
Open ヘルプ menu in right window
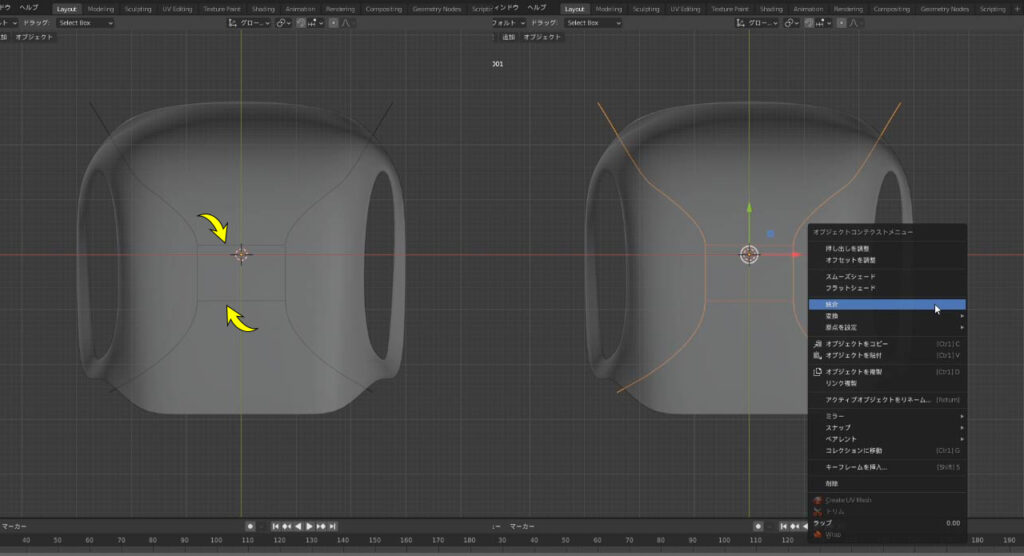[536, 8]
